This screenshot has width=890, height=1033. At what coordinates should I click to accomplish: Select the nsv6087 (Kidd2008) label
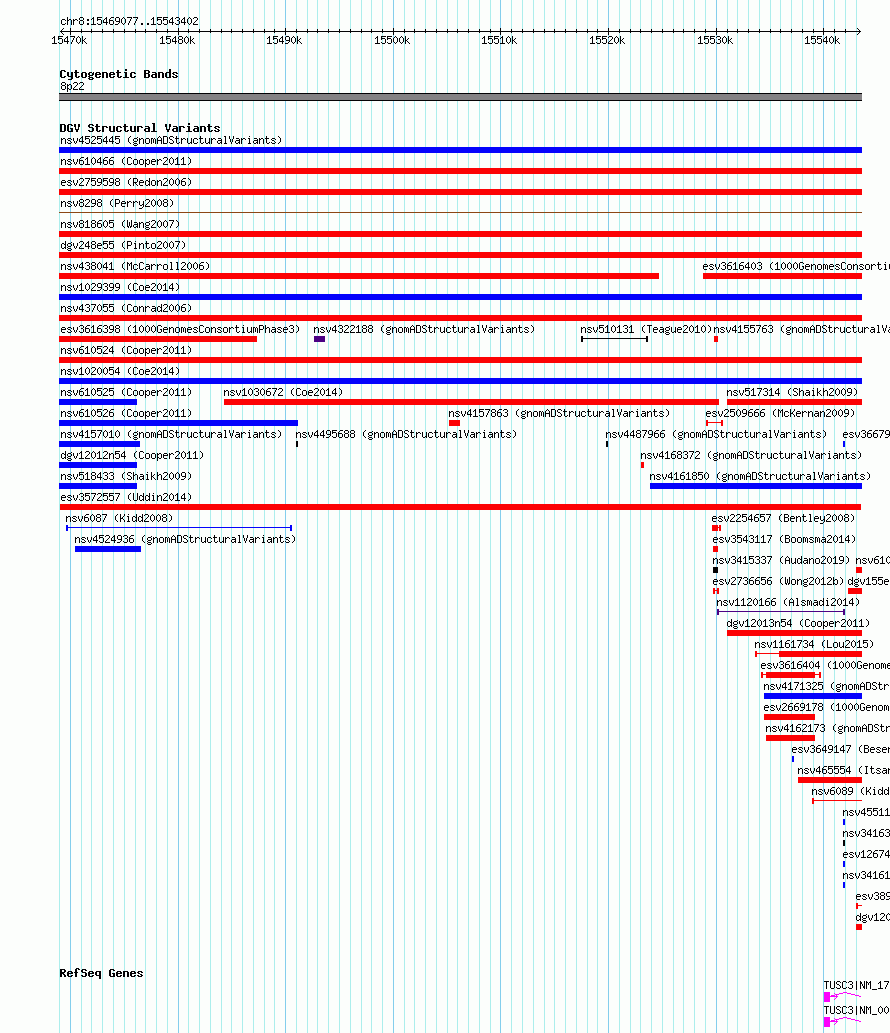[119, 520]
